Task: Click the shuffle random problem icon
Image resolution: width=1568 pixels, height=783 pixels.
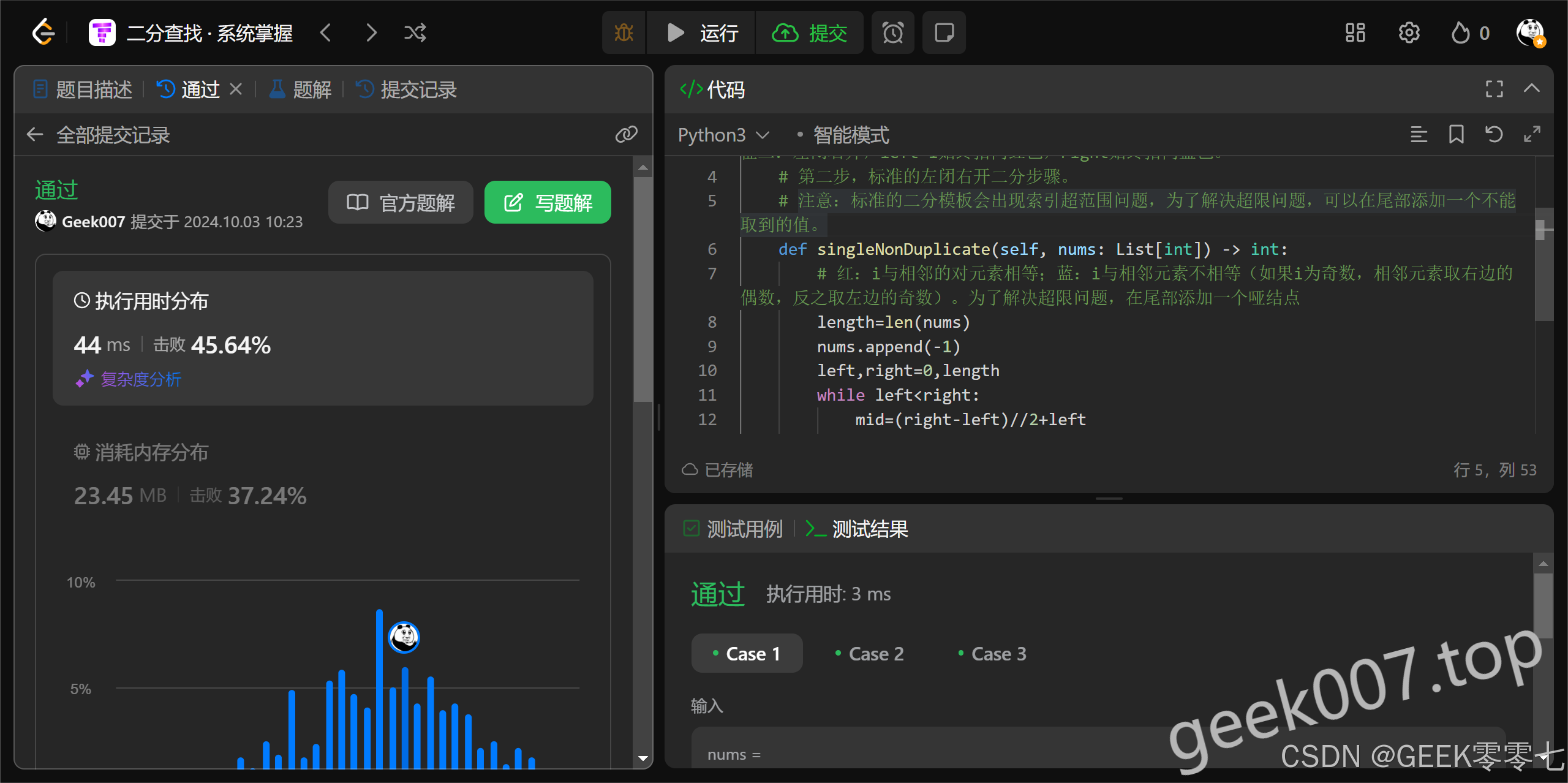Action: (415, 32)
